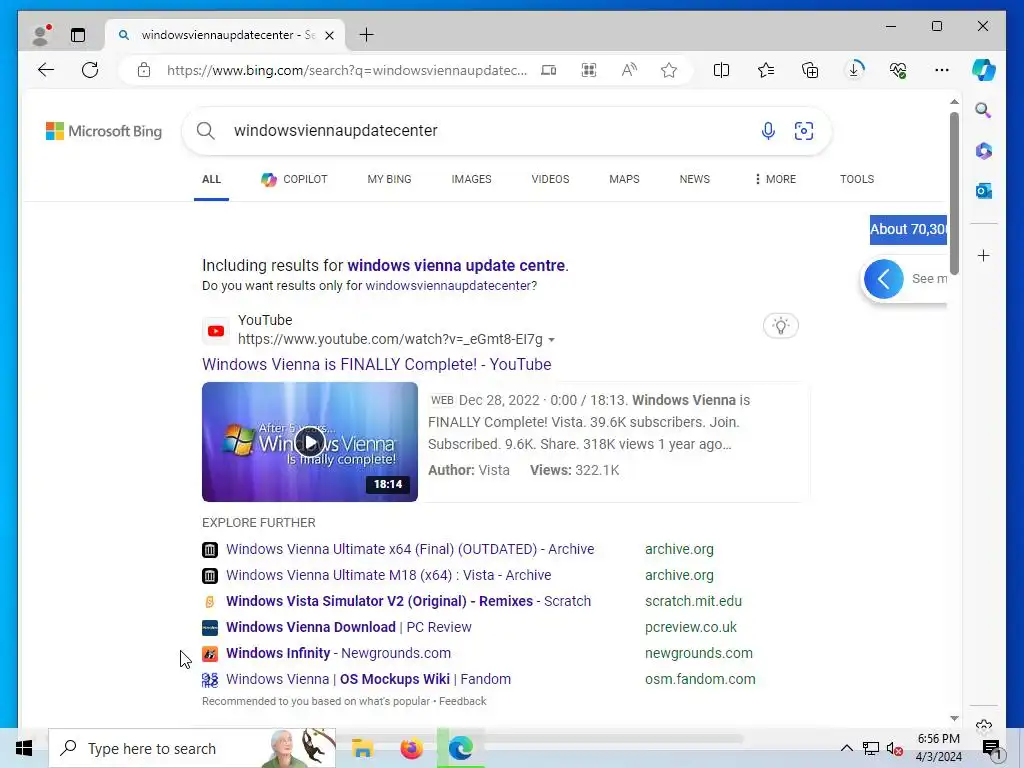Search only for windowsviennaupdatecenter link
1024x768 pixels.
(x=449, y=285)
